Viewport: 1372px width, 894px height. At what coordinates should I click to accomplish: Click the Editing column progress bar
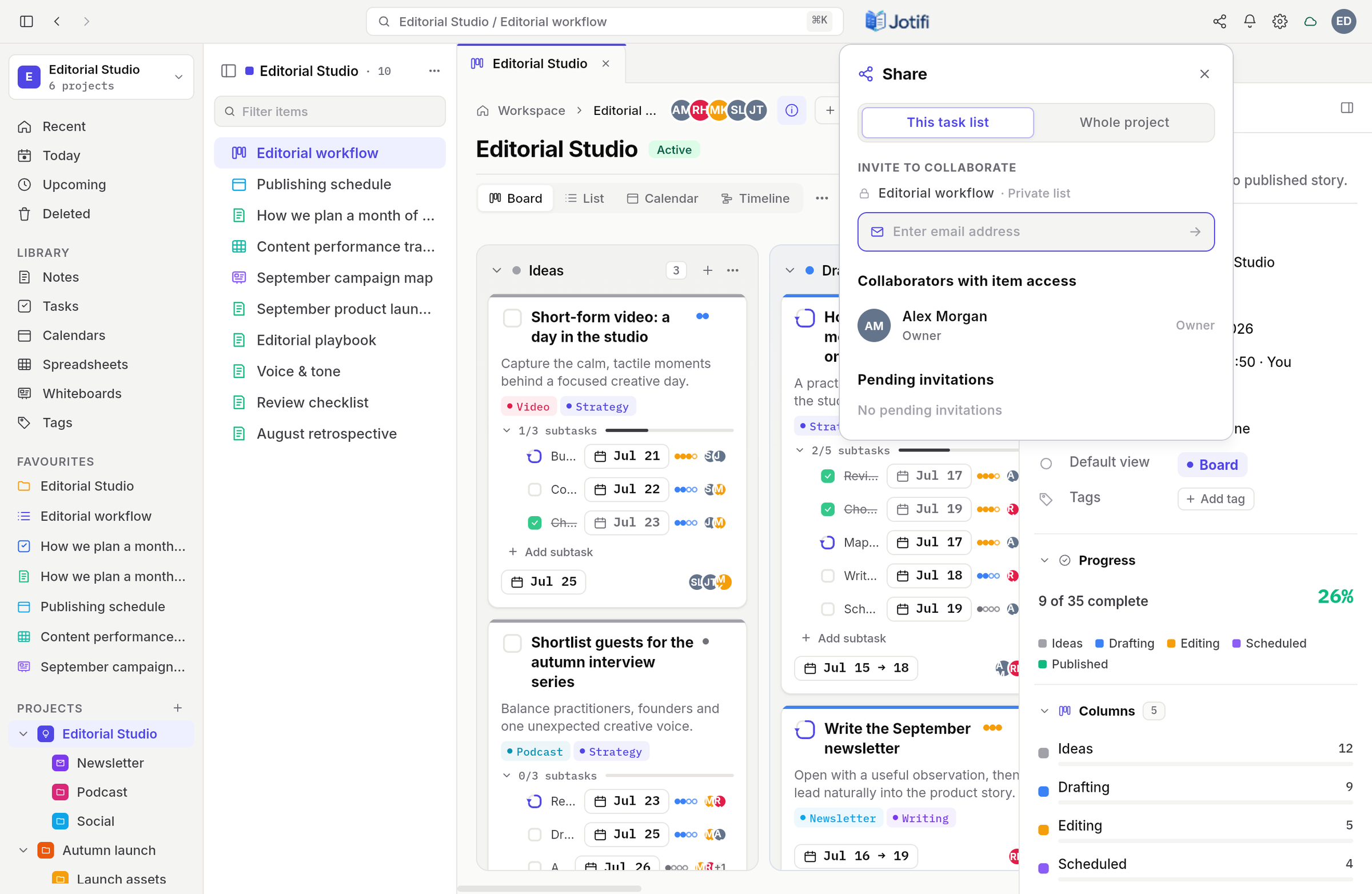(1205, 841)
